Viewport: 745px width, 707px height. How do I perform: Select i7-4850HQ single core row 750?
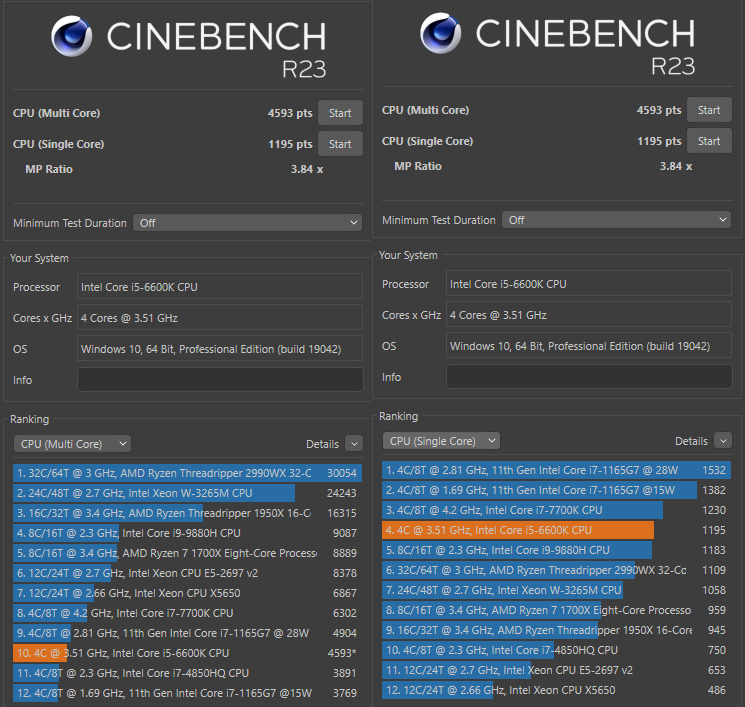coord(556,650)
